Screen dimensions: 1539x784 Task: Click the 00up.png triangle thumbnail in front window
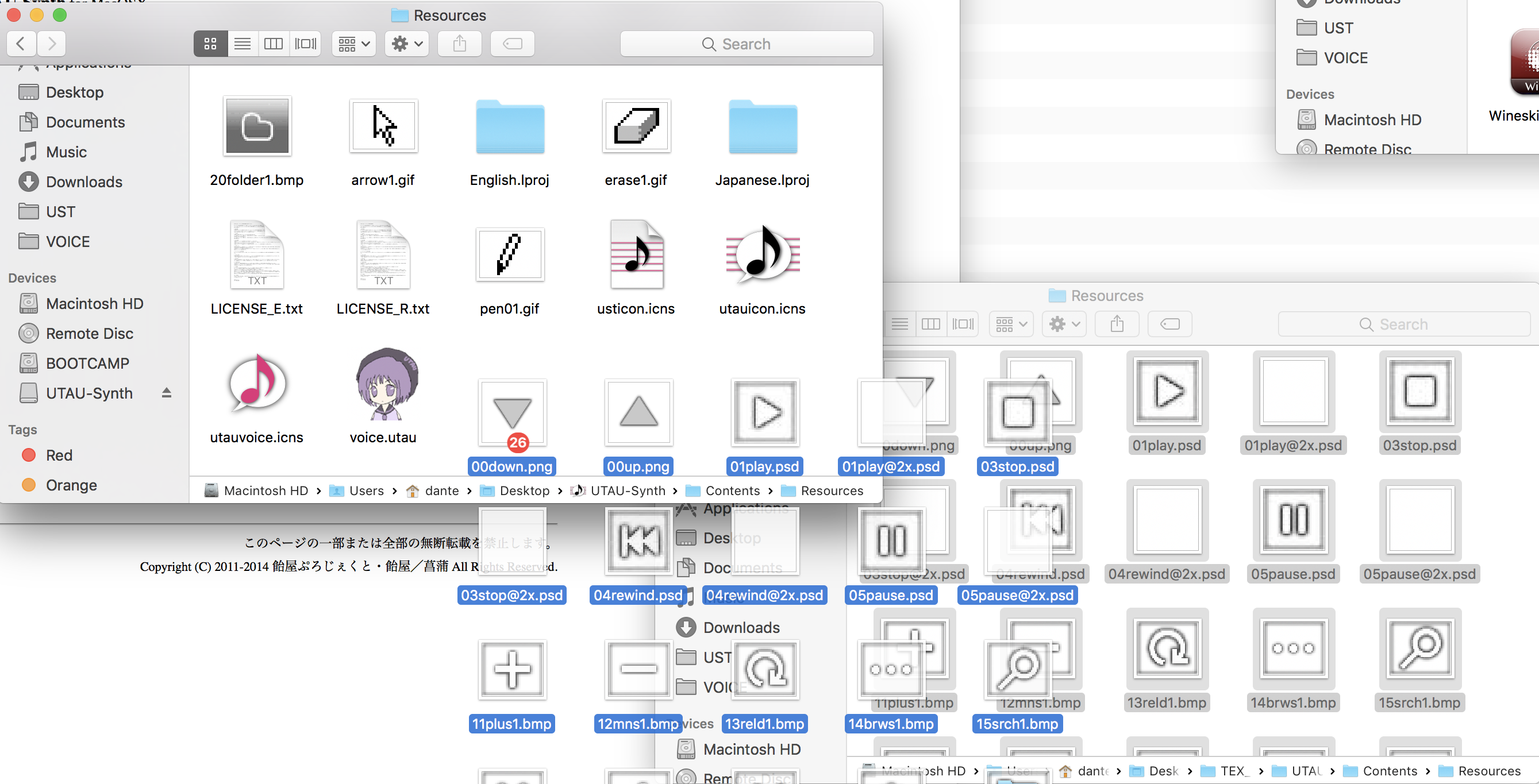click(638, 412)
